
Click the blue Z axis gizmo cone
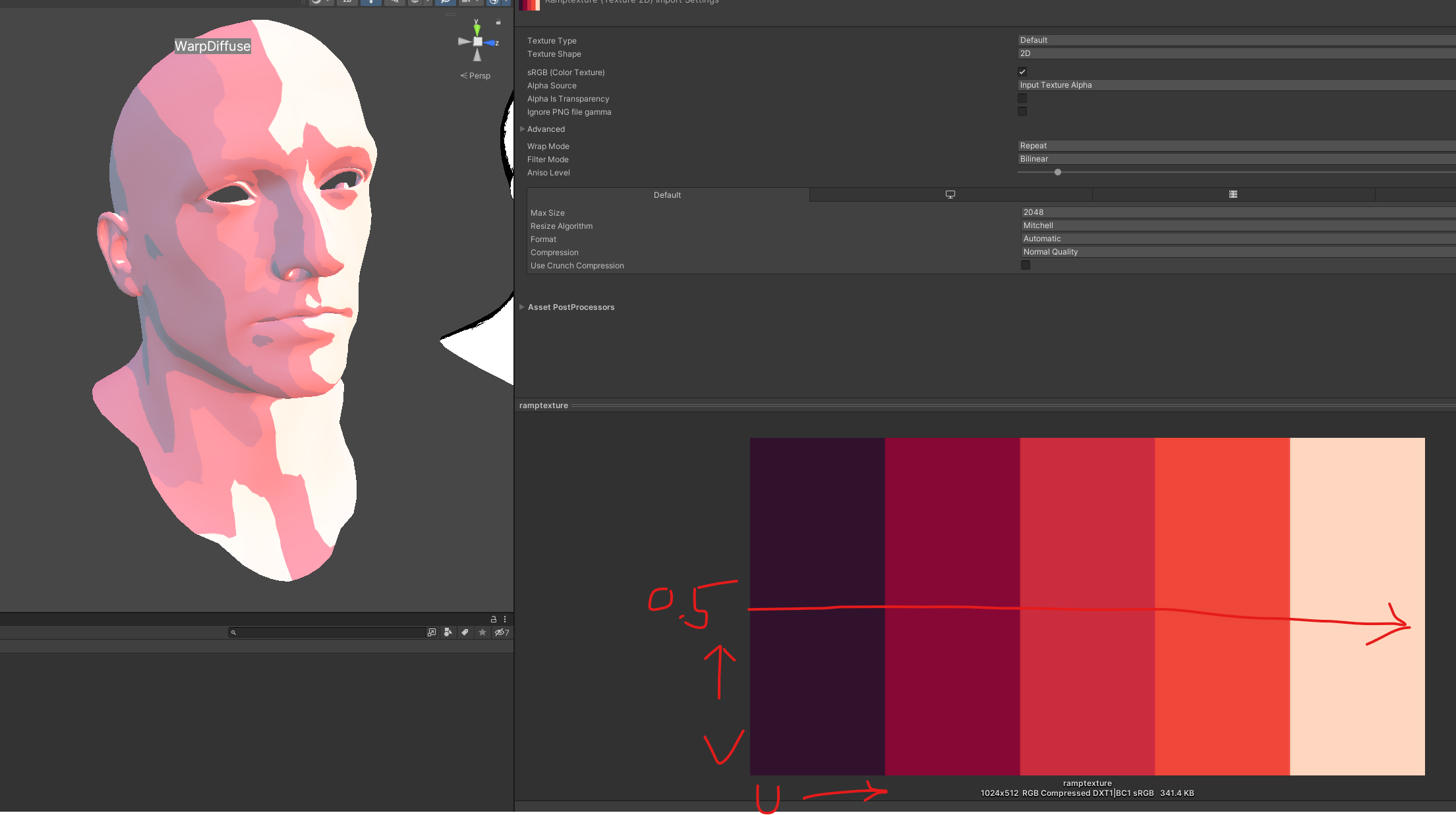(x=490, y=42)
